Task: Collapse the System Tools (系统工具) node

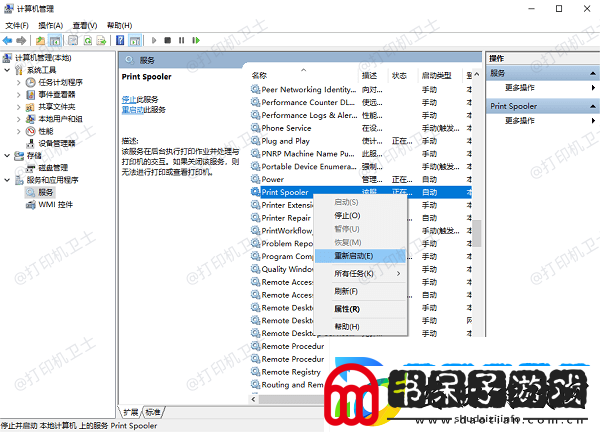Action: click(x=7, y=70)
